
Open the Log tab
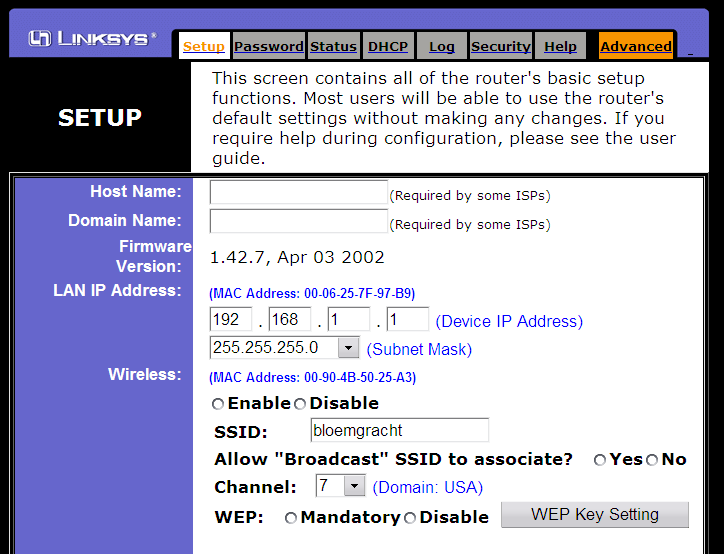click(x=441, y=46)
